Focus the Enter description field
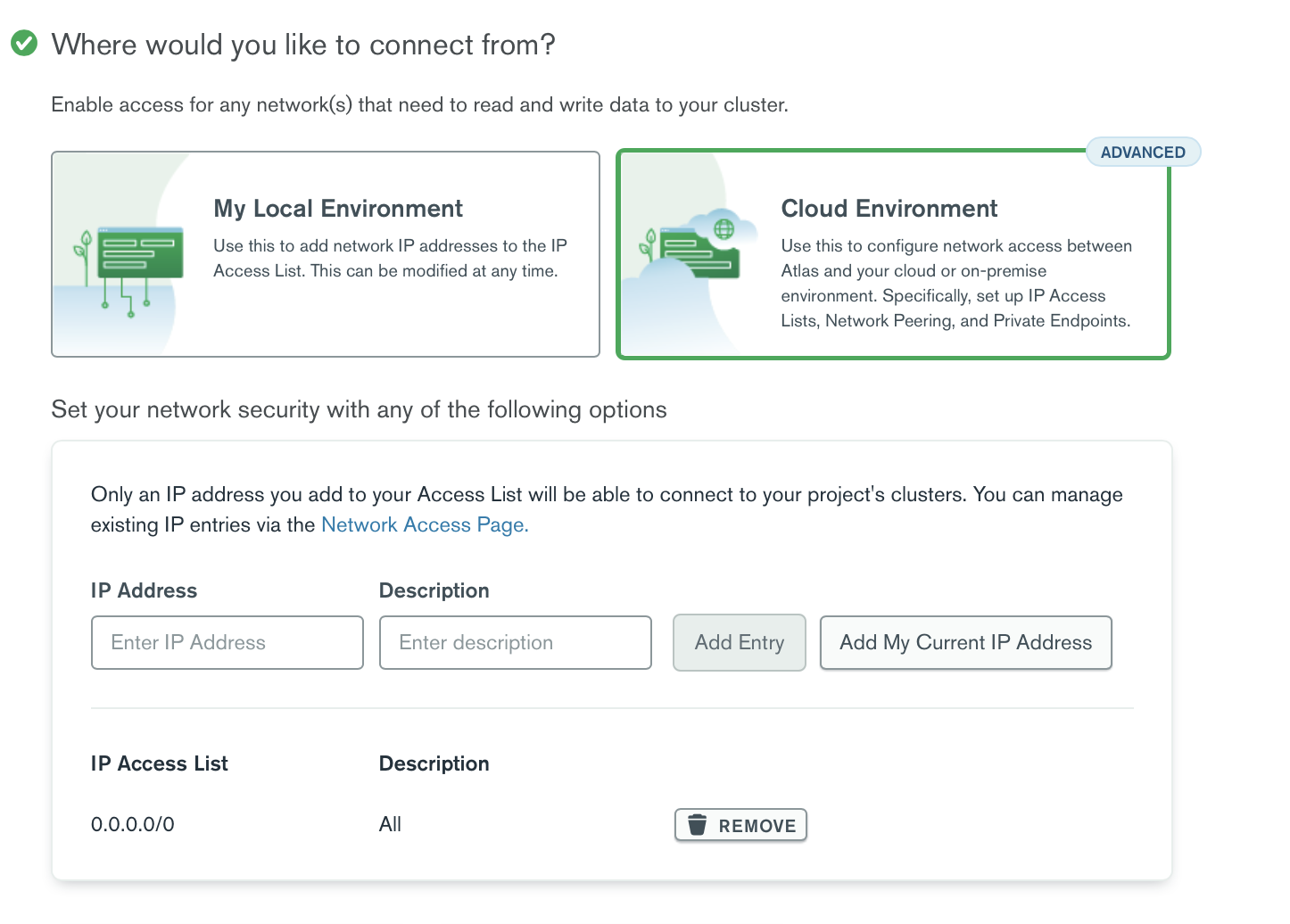Image resolution: width=1290 pixels, height=924 pixels. [515, 642]
